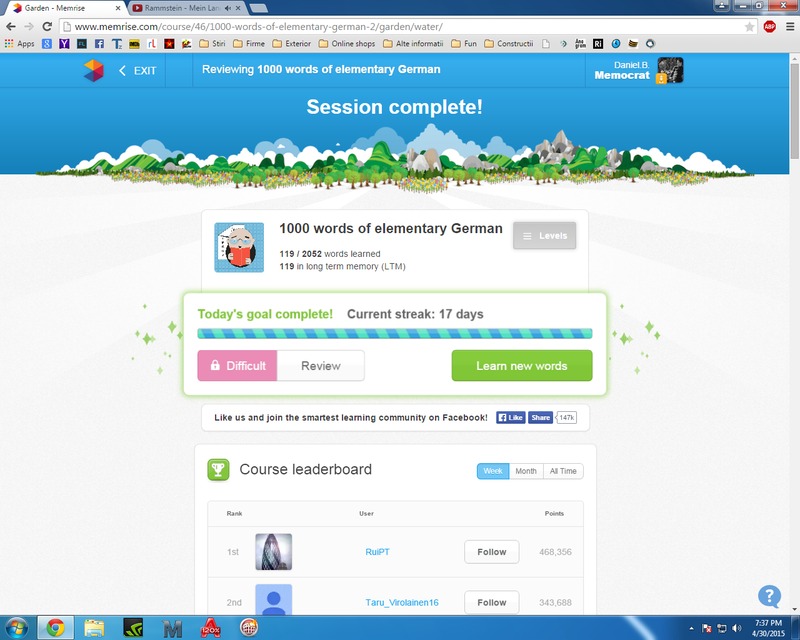Screen dimensions: 800x640
Task: Bookmark this page with the star
Action: [x=749, y=27]
